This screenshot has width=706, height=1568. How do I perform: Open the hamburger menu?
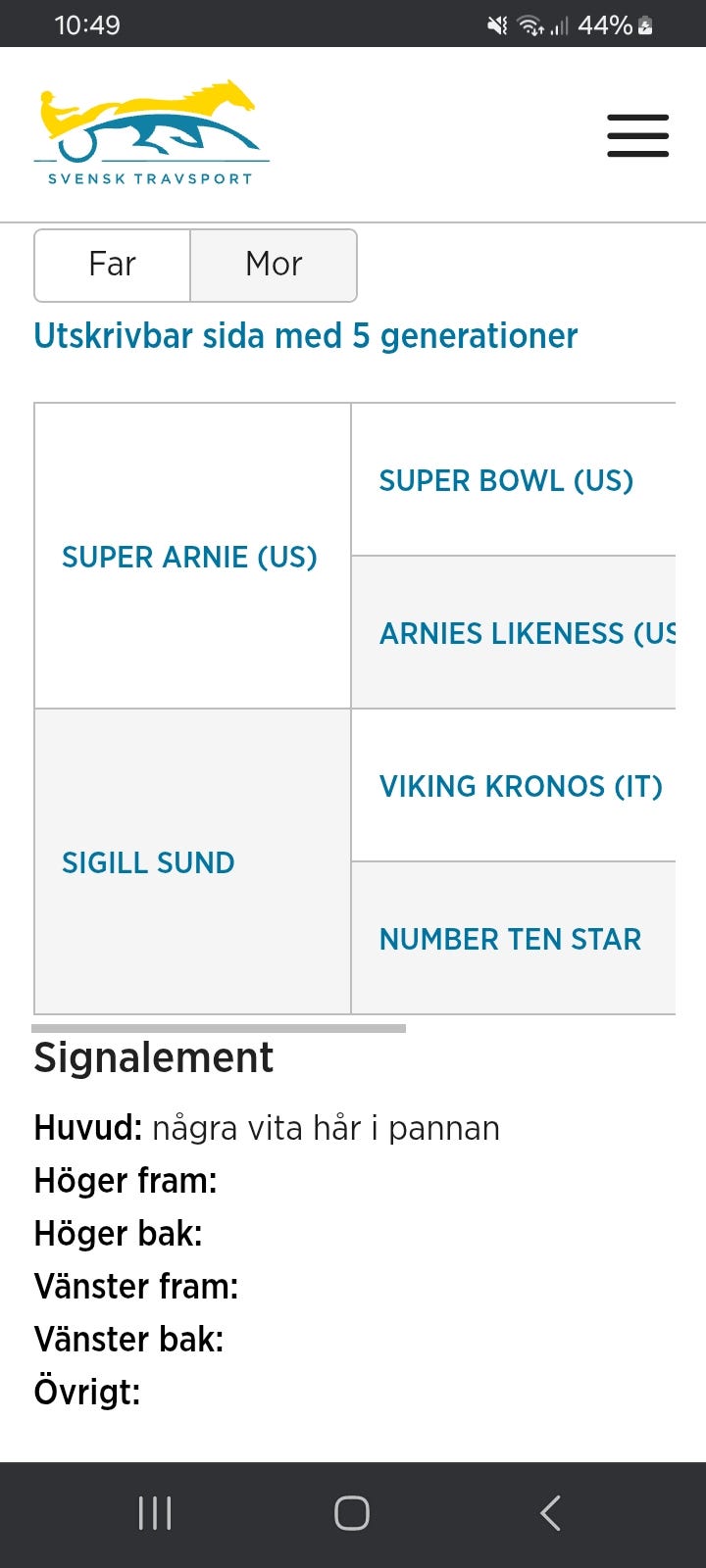click(637, 135)
